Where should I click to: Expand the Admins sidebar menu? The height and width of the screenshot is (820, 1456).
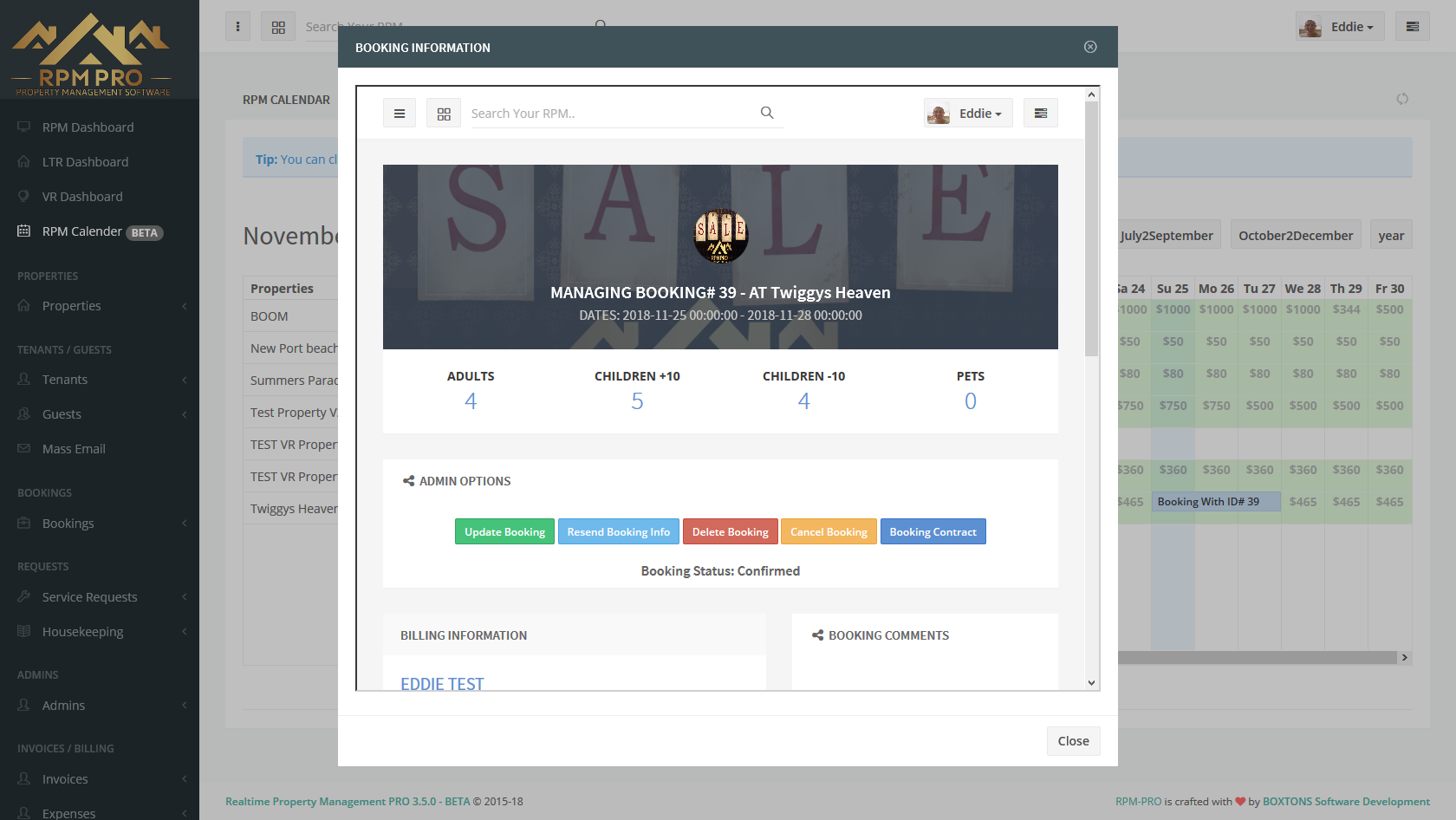[100, 706]
